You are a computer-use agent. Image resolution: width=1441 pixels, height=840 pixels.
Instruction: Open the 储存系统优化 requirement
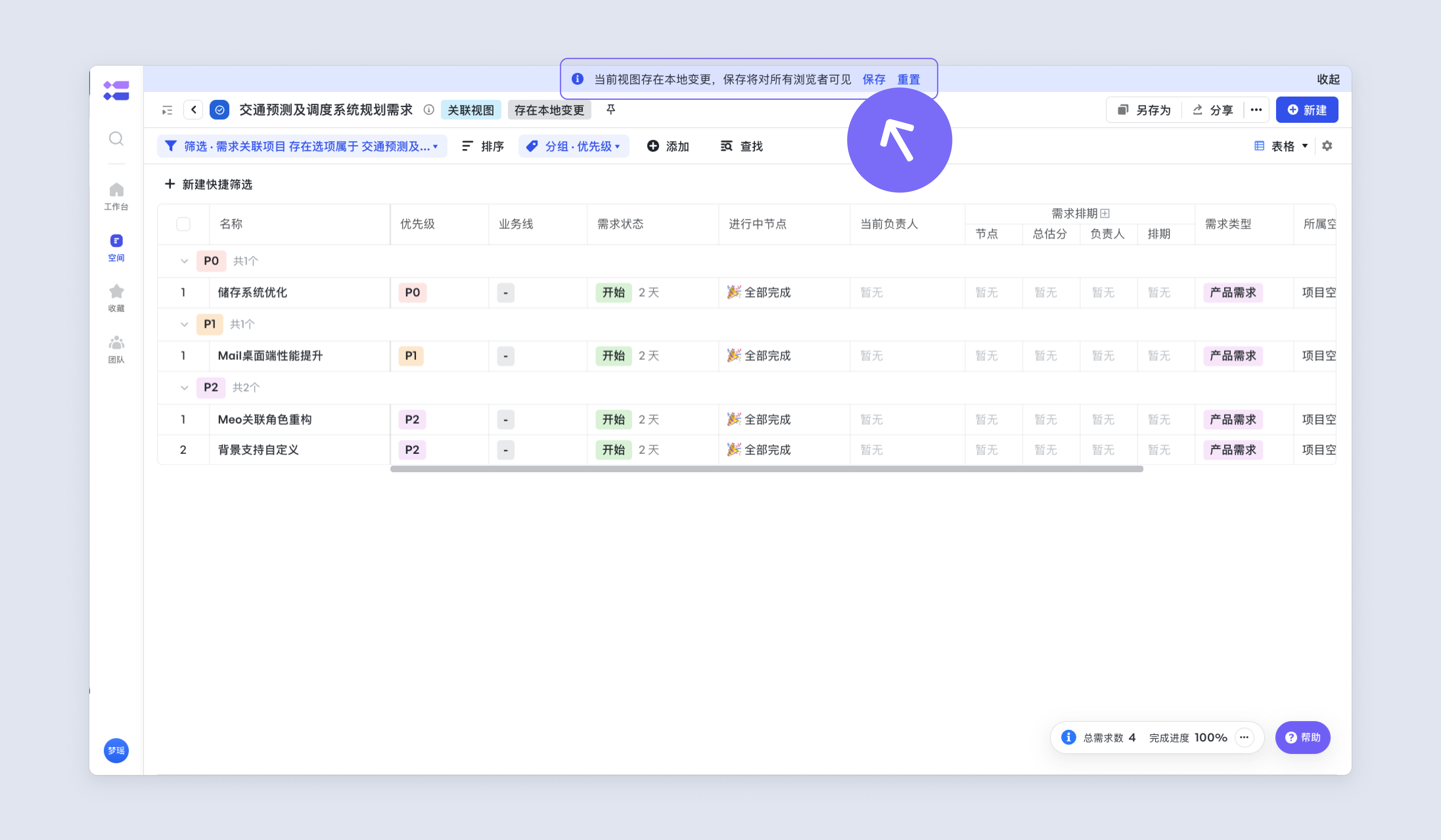tap(252, 293)
